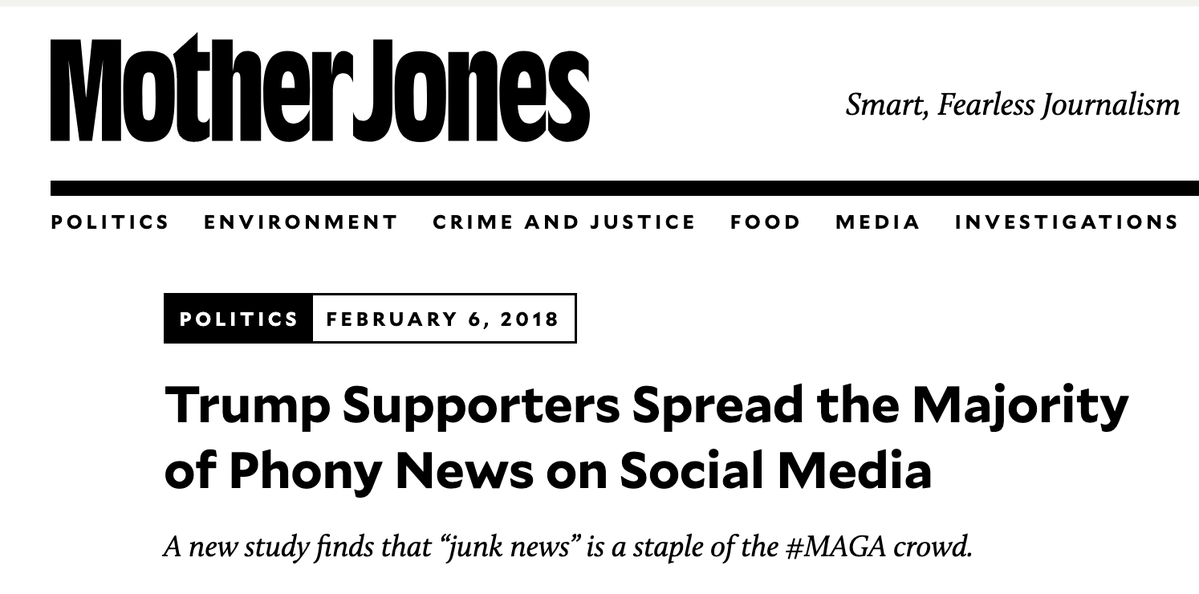Select Food in the navigation bar
Image resolution: width=1199 pixels, height=594 pixels.
pos(765,222)
